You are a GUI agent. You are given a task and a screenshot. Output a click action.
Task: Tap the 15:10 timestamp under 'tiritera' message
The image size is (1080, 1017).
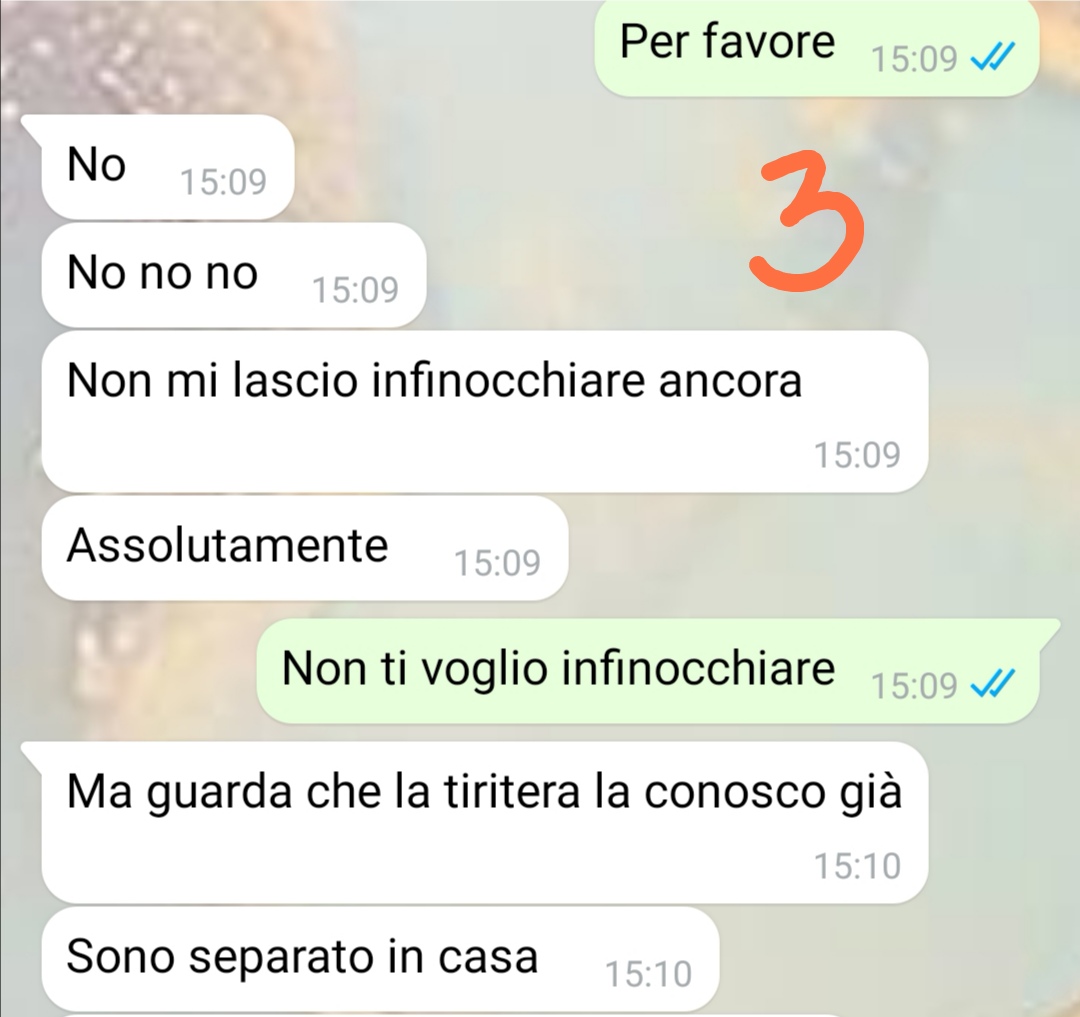click(x=858, y=866)
